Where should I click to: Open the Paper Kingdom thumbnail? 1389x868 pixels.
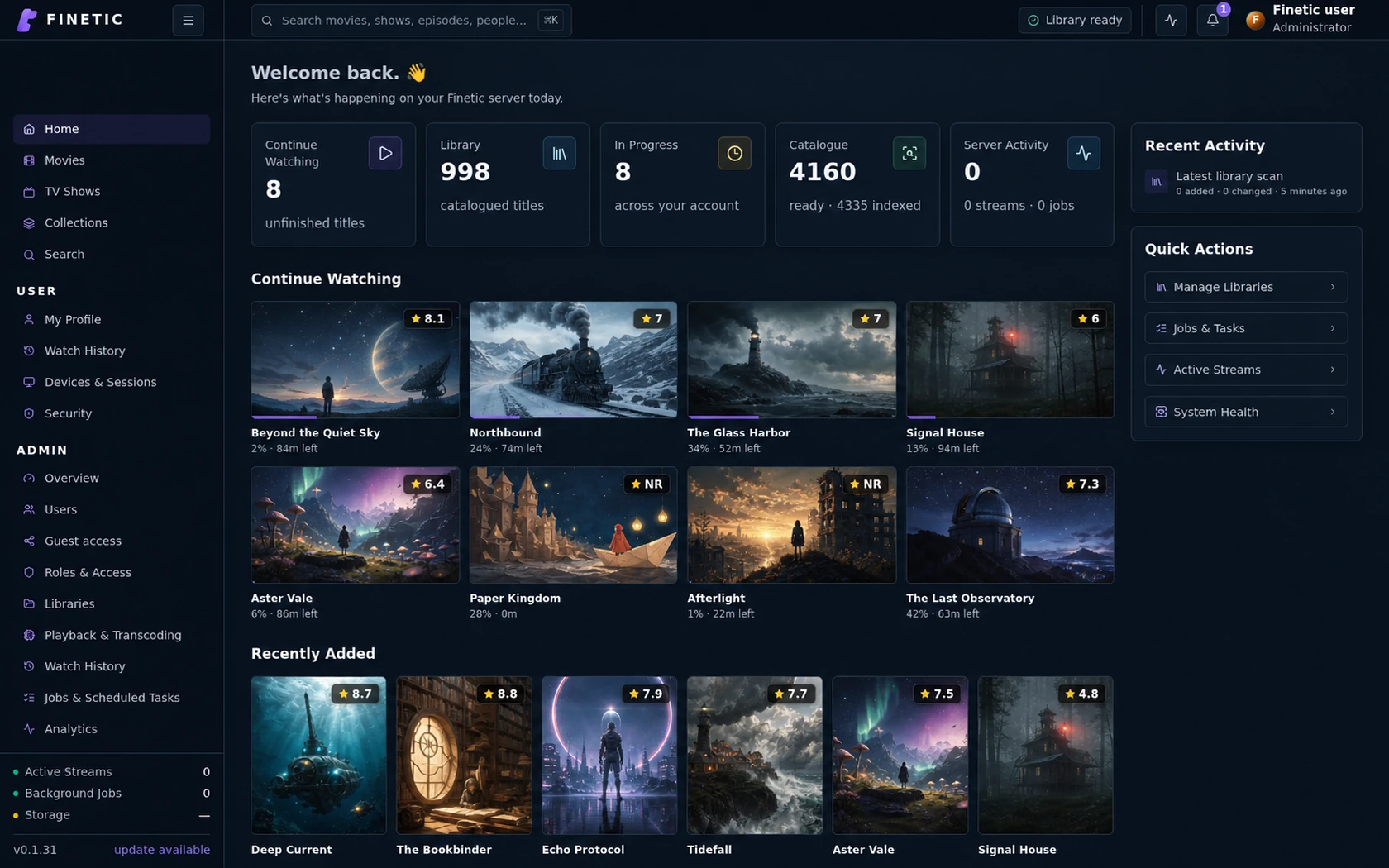[x=573, y=525]
